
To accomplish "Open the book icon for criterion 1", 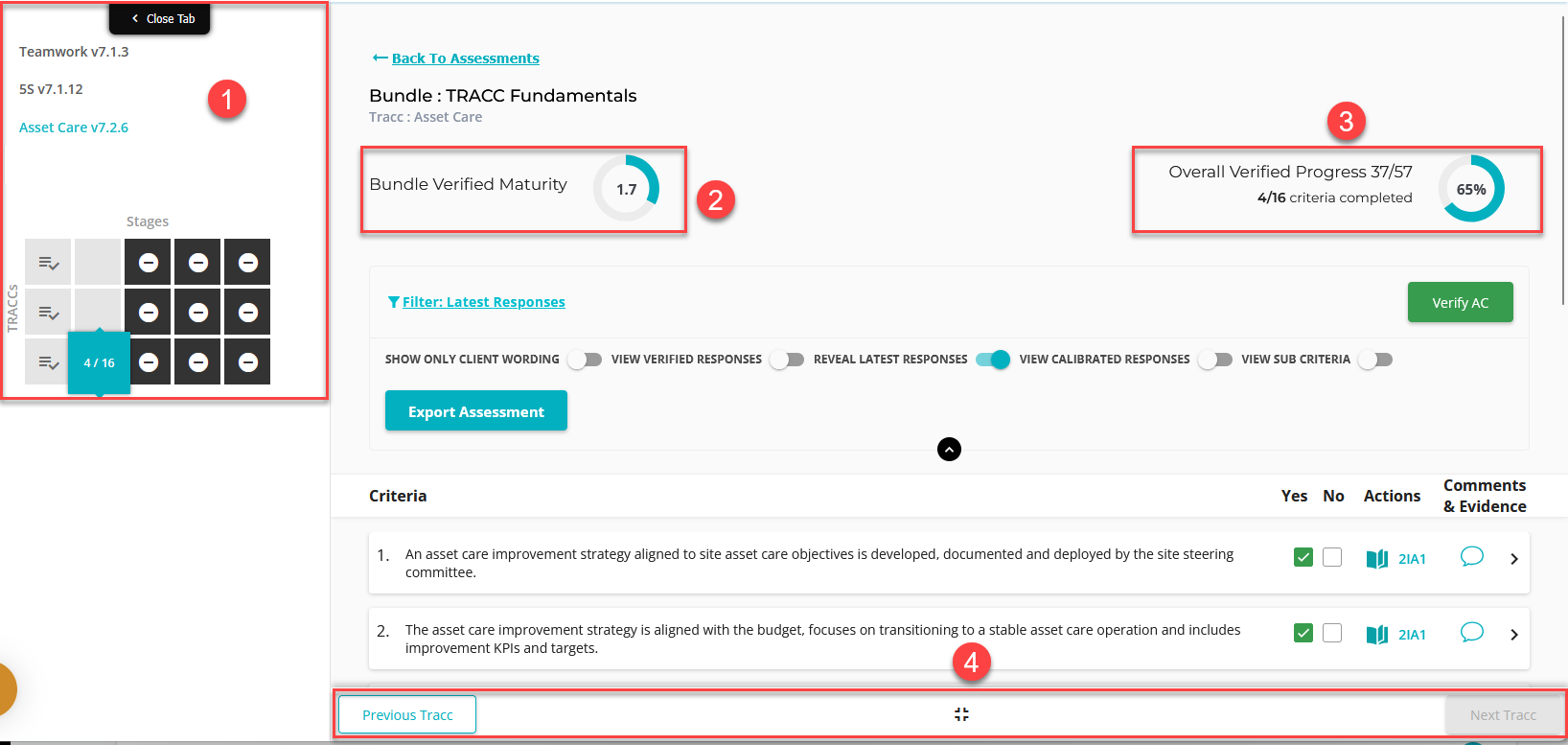I will [1376, 559].
